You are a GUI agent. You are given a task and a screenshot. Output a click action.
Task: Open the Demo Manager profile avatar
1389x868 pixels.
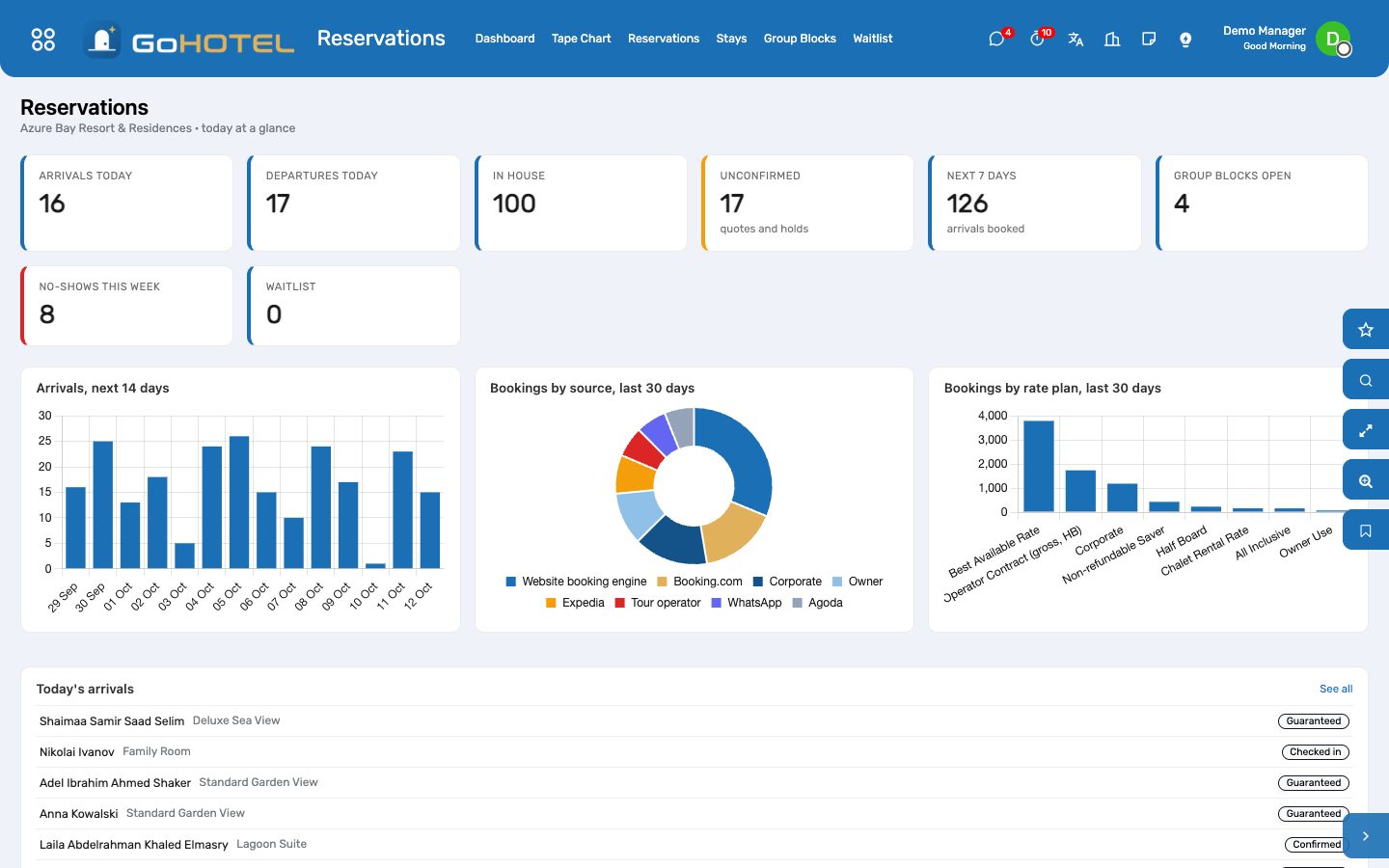1333,39
